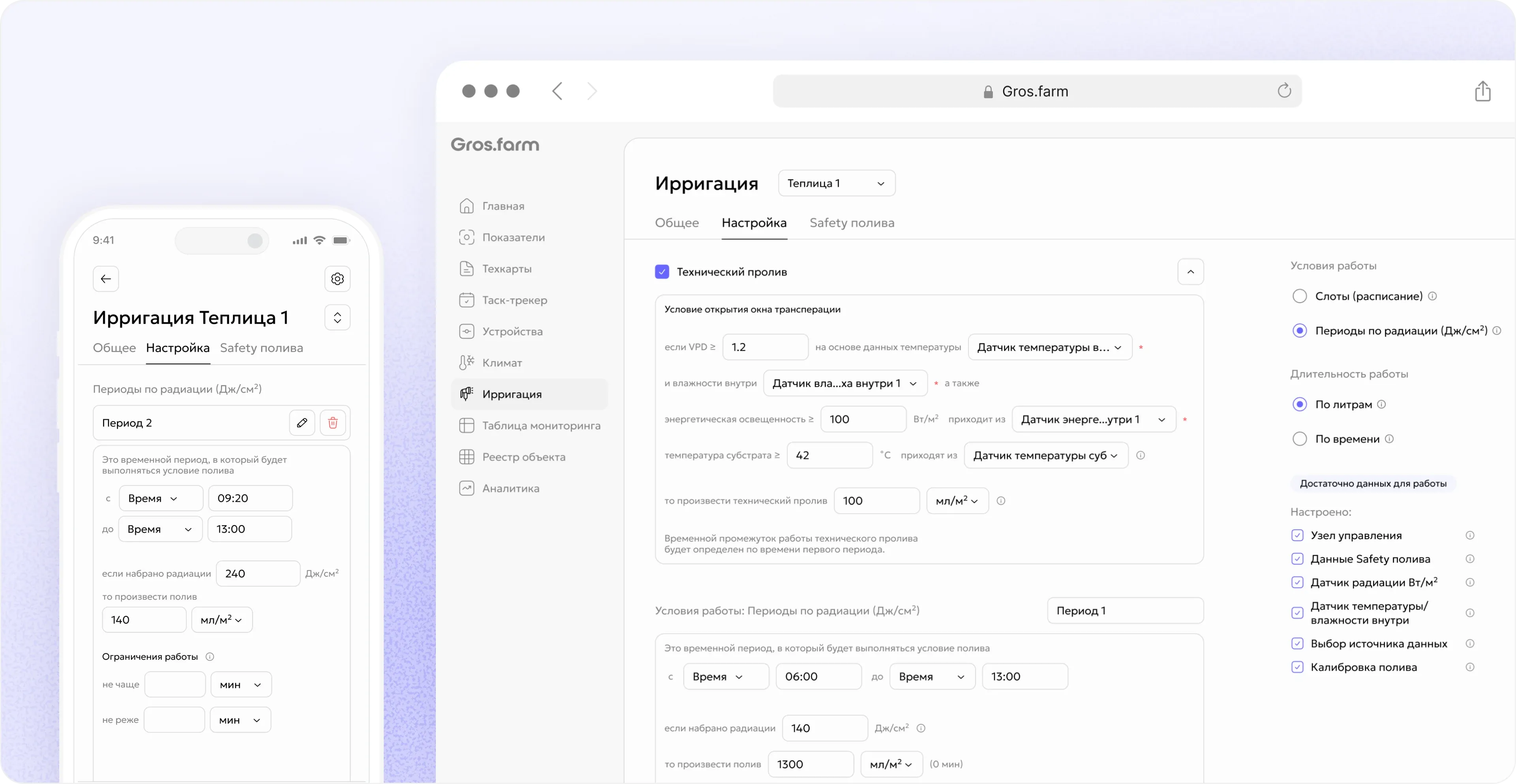1516x784 pixels.
Task: Click info icon beside the substrate temperature sensor
Action: (x=1141, y=456)
